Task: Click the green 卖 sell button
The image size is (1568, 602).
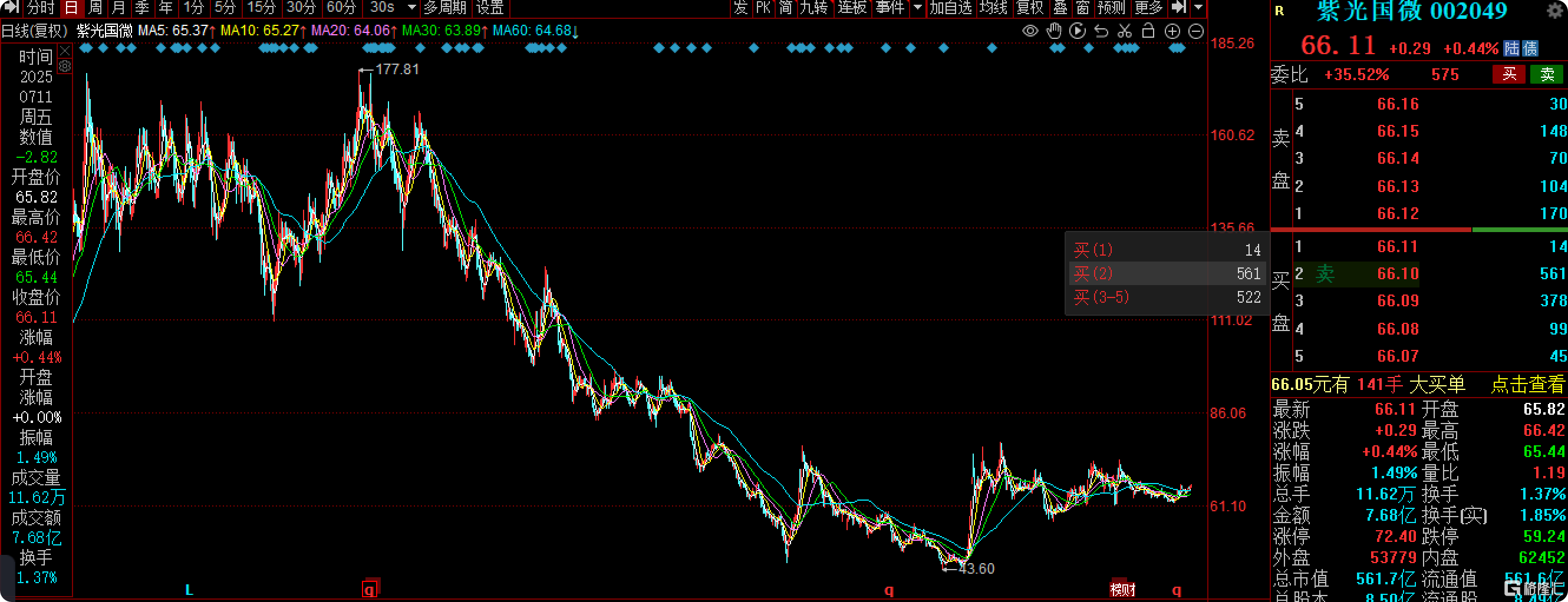Action: tap(1547, 74)
